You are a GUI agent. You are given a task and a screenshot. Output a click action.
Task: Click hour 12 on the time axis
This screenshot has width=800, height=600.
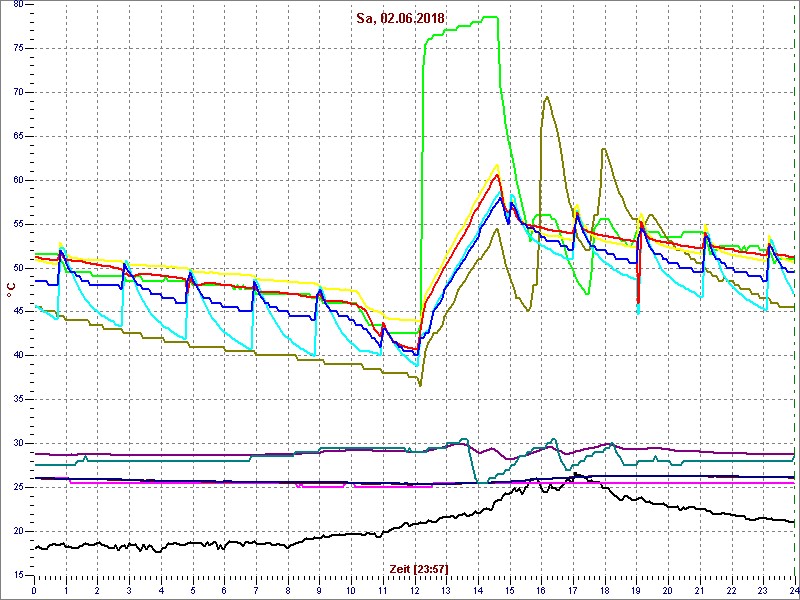(x=414, y=590)
